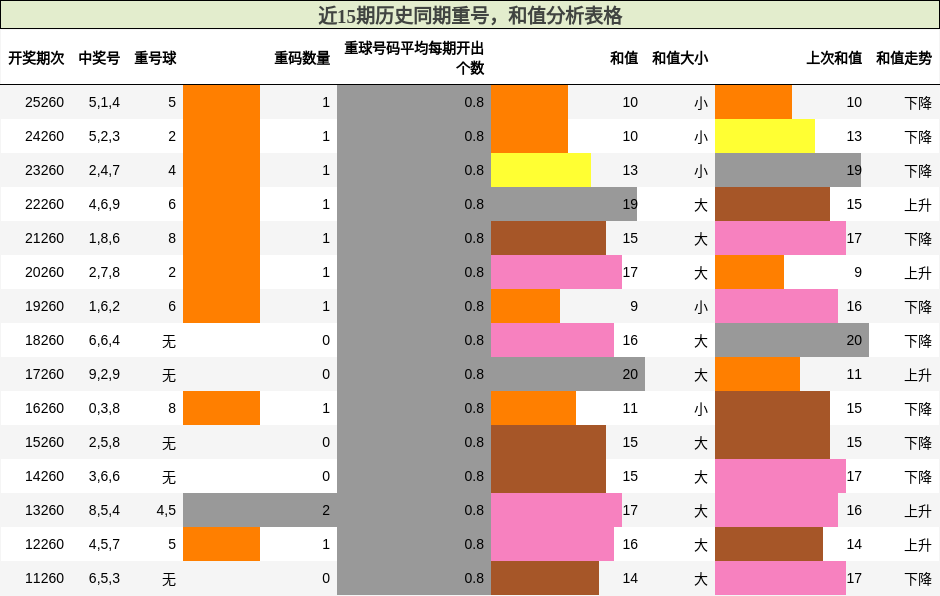Select winning numbers 1,6,2
940x596 pixels.
(x=104, y=306)
